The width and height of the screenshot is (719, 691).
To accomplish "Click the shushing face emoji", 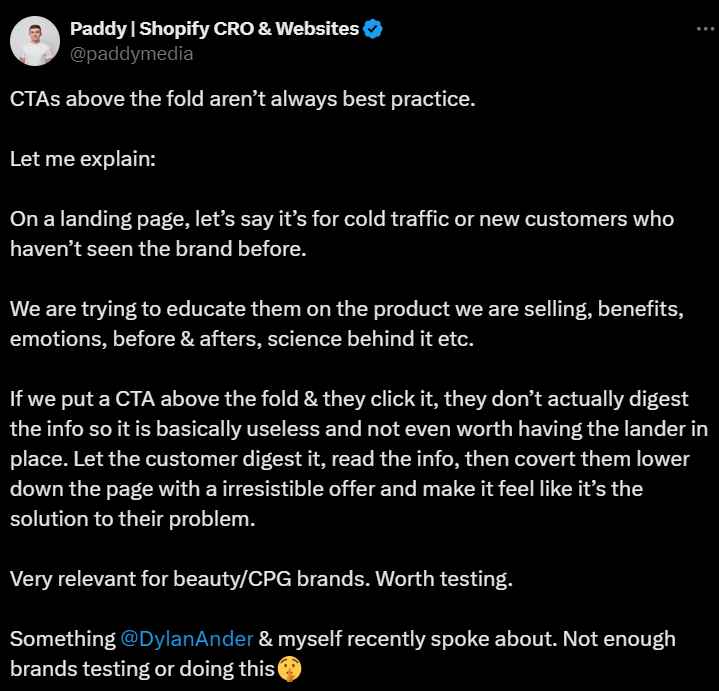I will (x=289, y=669).
